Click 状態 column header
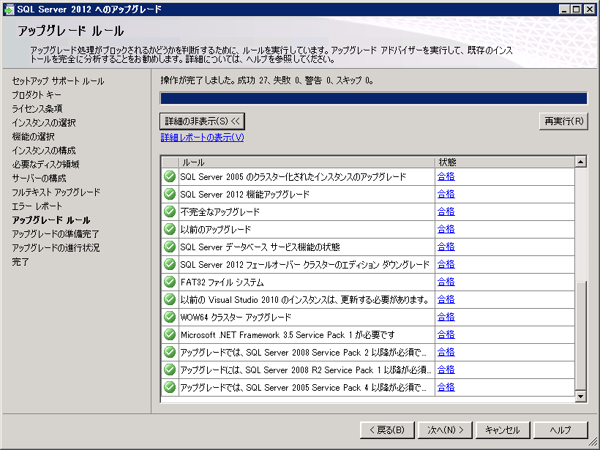 pyautogui.click(x=505, y=162)
